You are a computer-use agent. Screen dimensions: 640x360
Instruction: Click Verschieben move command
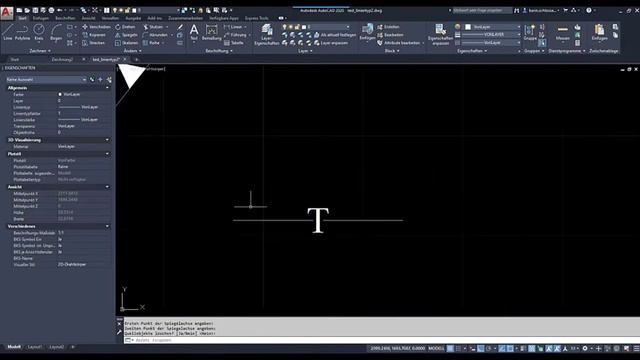pos(96,27)
